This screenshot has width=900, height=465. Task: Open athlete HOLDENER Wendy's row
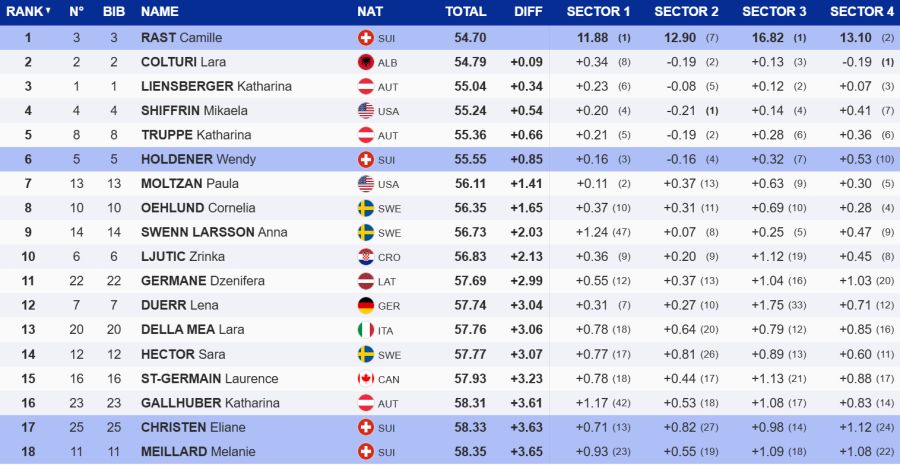(x=198, y=160)
